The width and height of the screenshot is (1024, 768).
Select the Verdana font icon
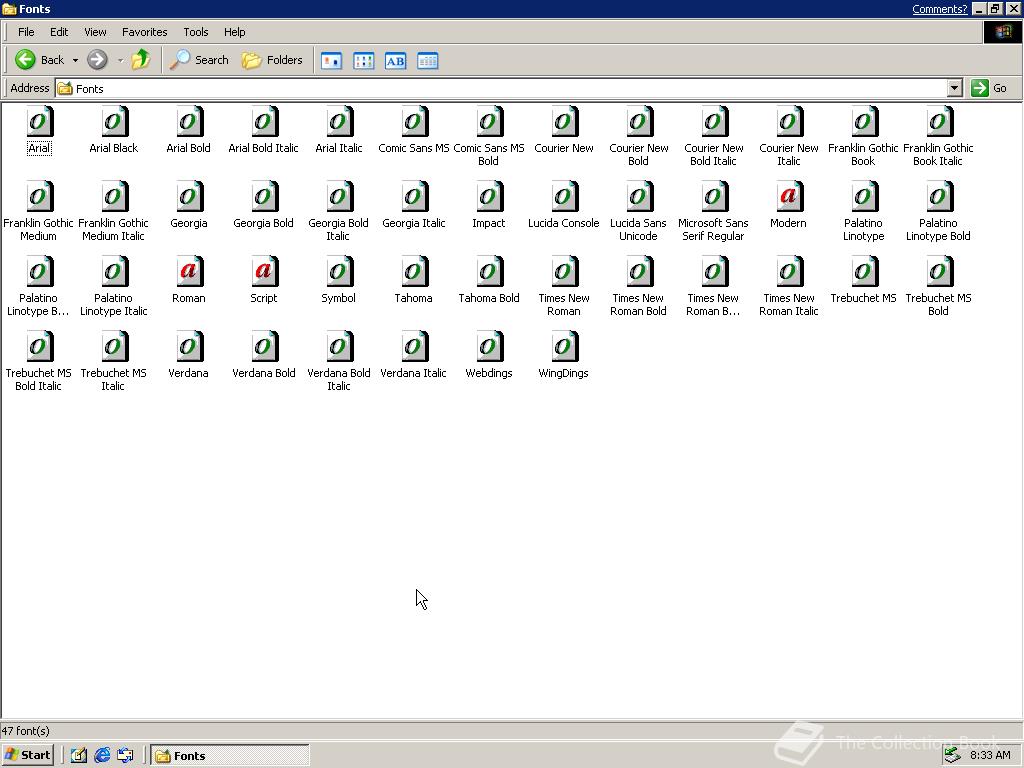pos(189,347)
